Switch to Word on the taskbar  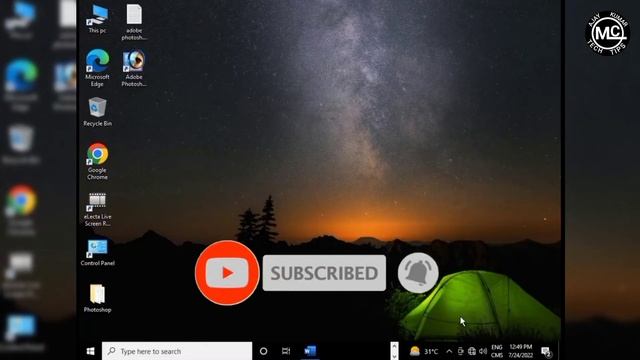[x=310, y=351]
